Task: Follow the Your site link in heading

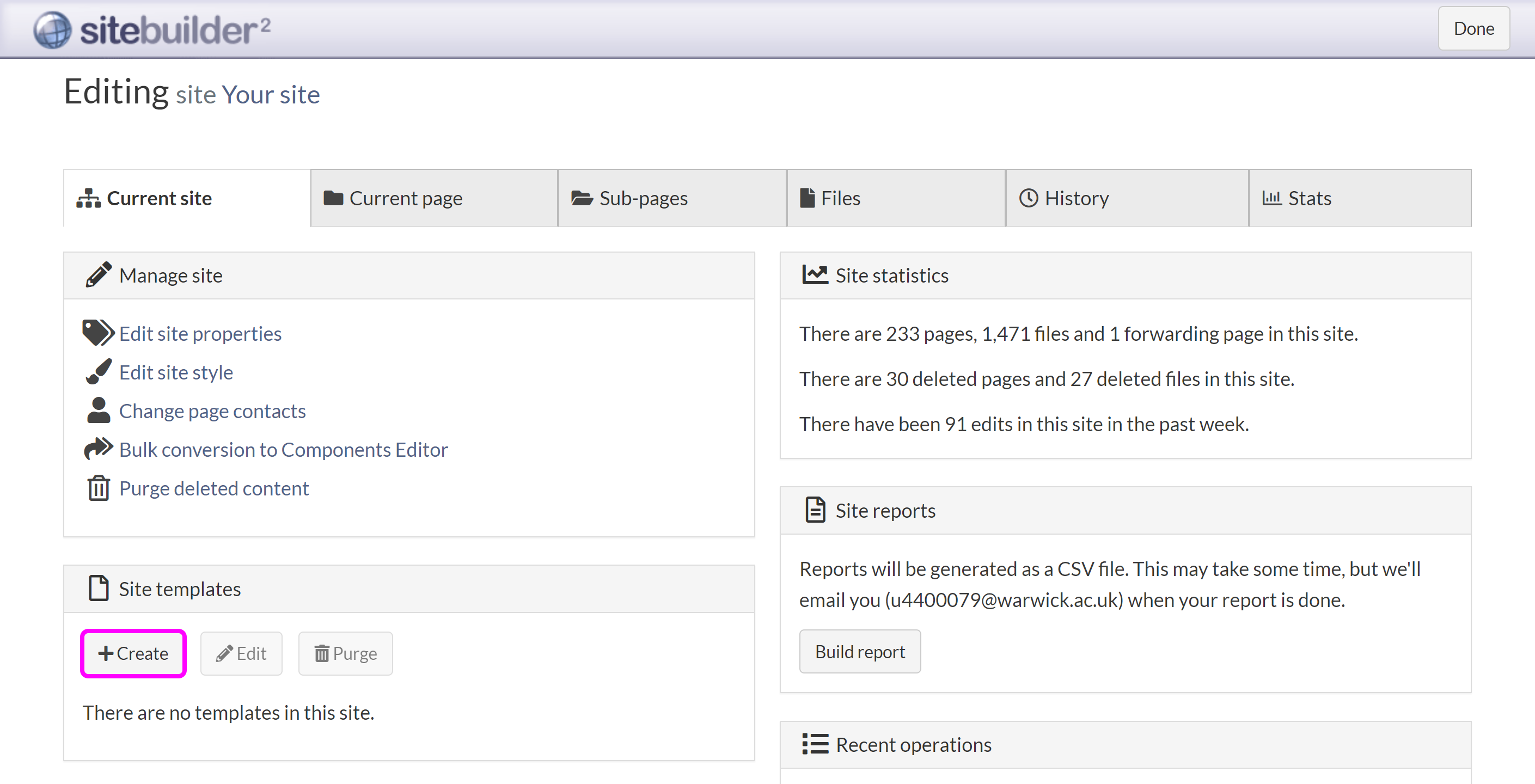Action: tap(271, 95)
